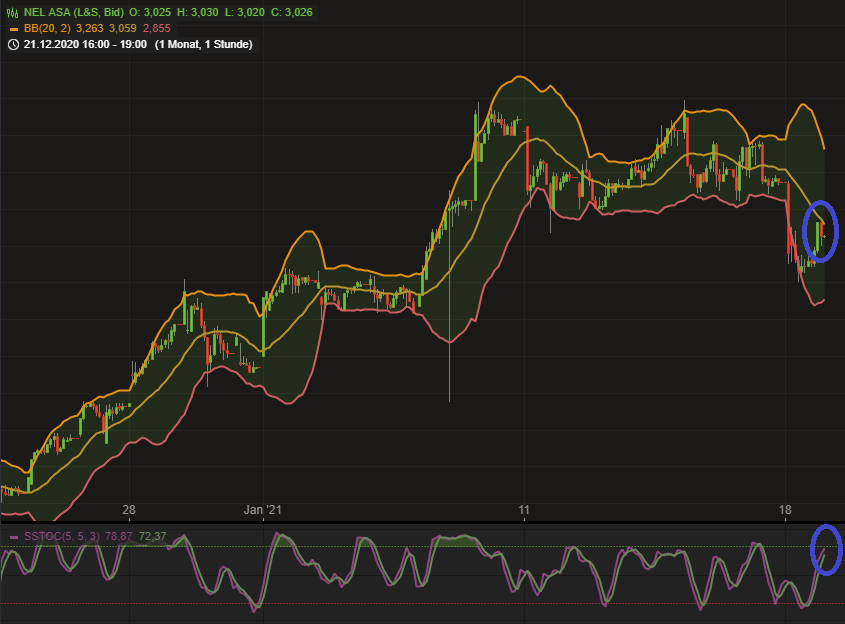
Task: Click the blue ellipse annotation on price chart
Action: [820, 231]
